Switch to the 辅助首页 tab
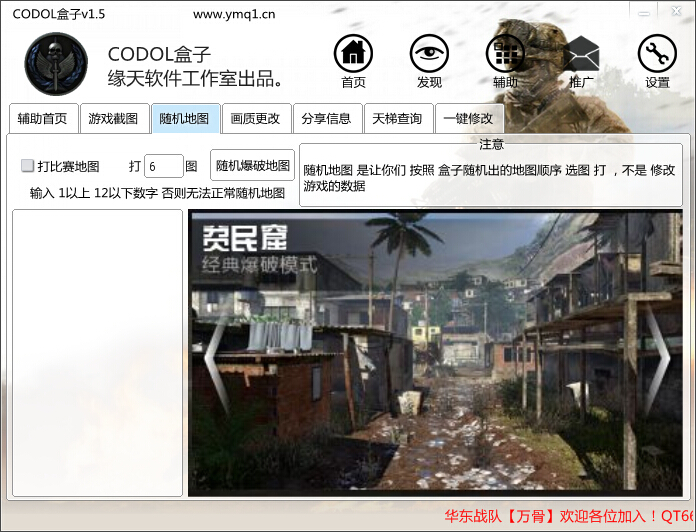The image size is (696, 532). (42, 119)
